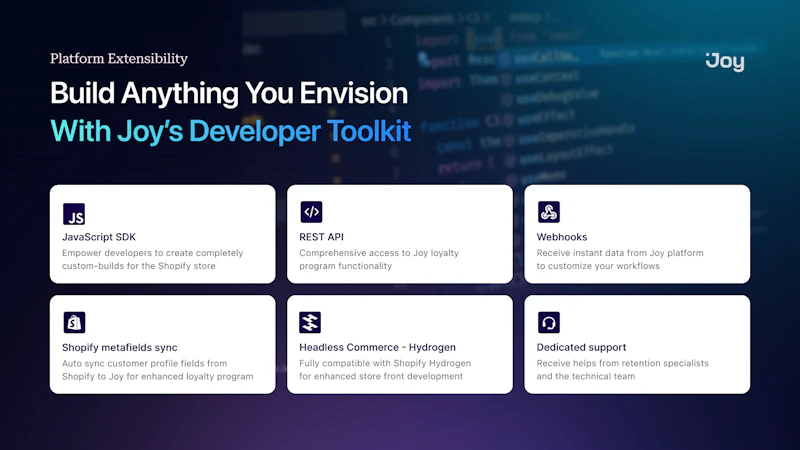Select the JavaScript SDK title
This screenshot has height=450, width=800.
pyautogui.click(x=99, y=237)
